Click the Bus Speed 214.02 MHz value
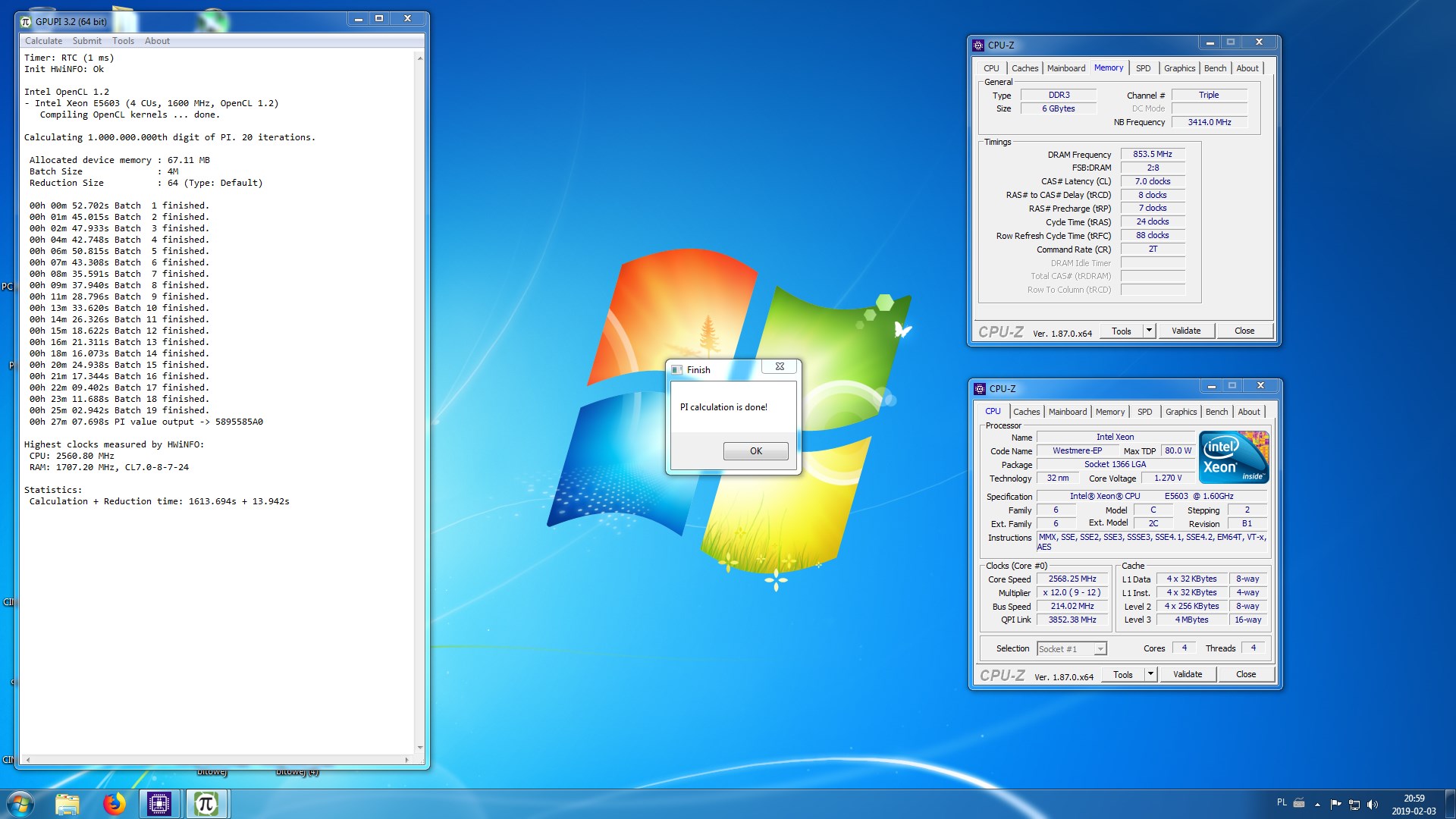The width and height of the screenshot is (1456, 819). pyautogui.click(x=1072, y=606)
